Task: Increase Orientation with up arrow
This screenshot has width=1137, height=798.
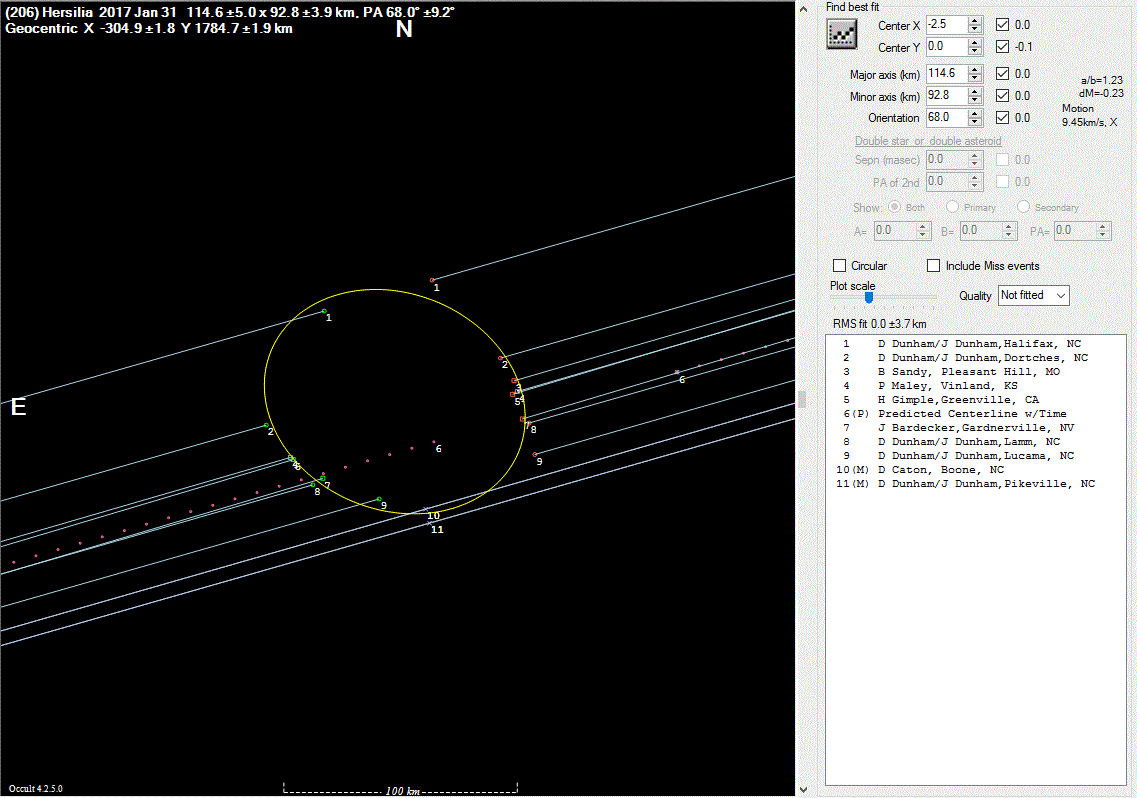Action: [975, 113]
